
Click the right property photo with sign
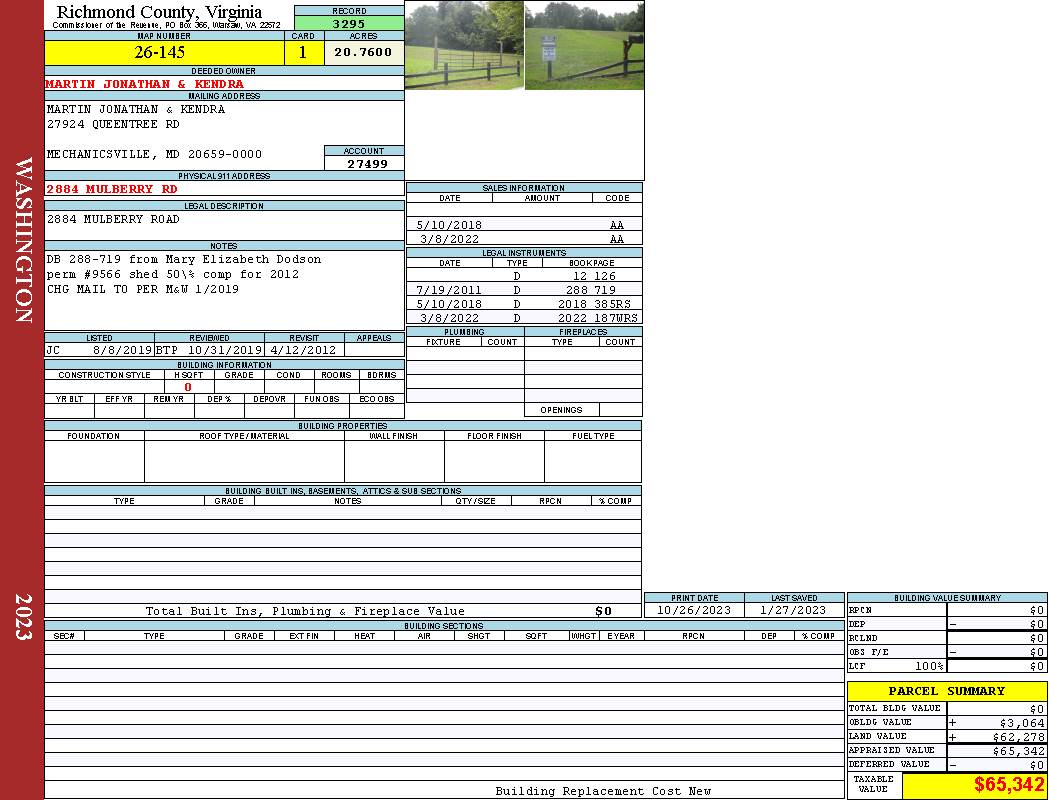(x=584, y=45)
